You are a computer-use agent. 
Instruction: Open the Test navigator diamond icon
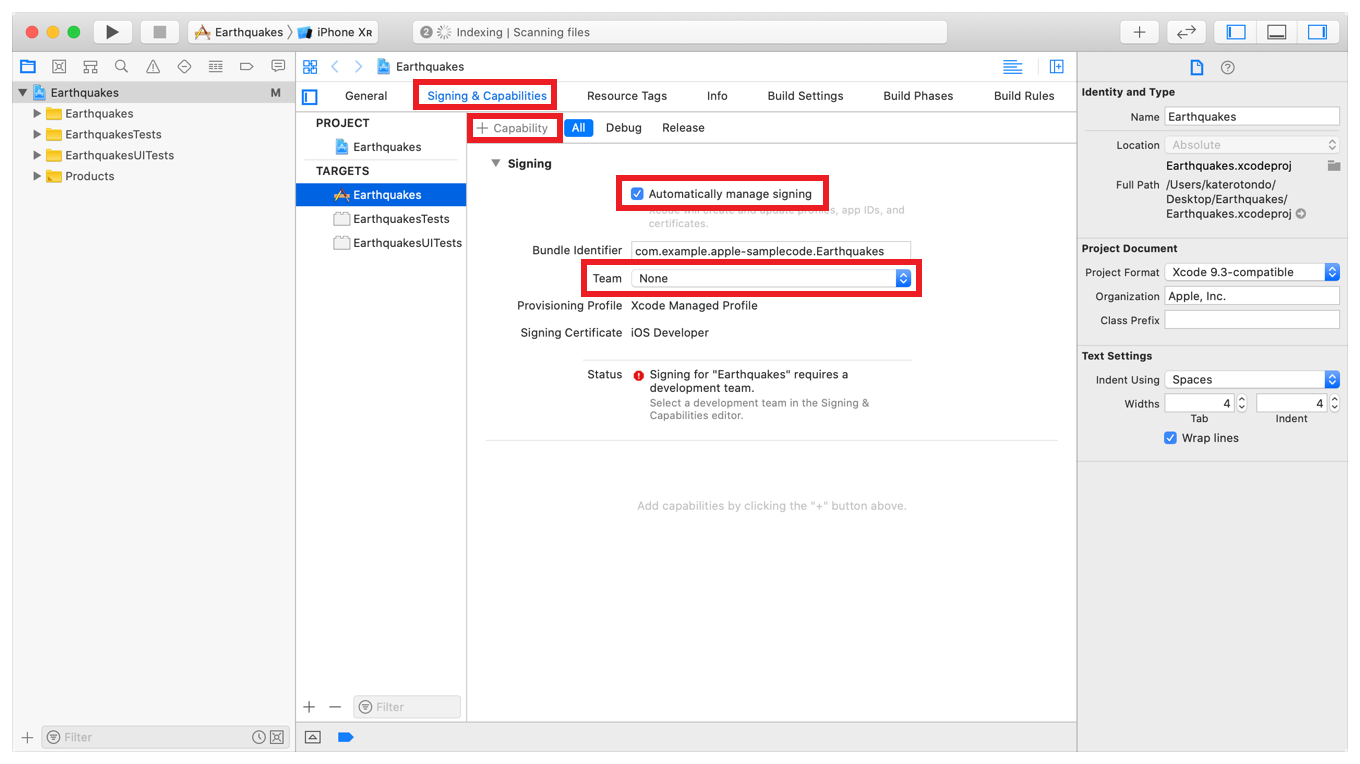point(184,67)
